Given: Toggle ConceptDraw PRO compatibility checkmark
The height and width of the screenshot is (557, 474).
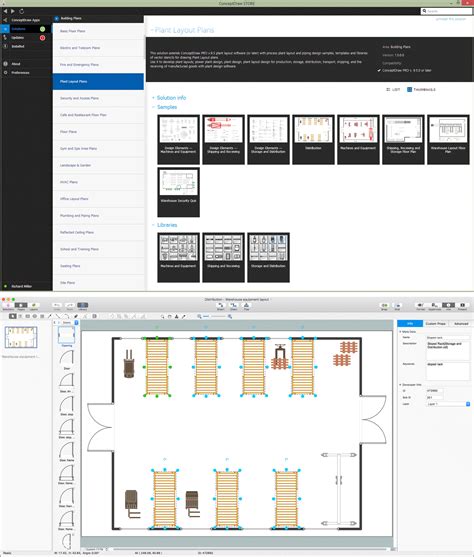Looking at the screenshot, I should pos(379,70).
